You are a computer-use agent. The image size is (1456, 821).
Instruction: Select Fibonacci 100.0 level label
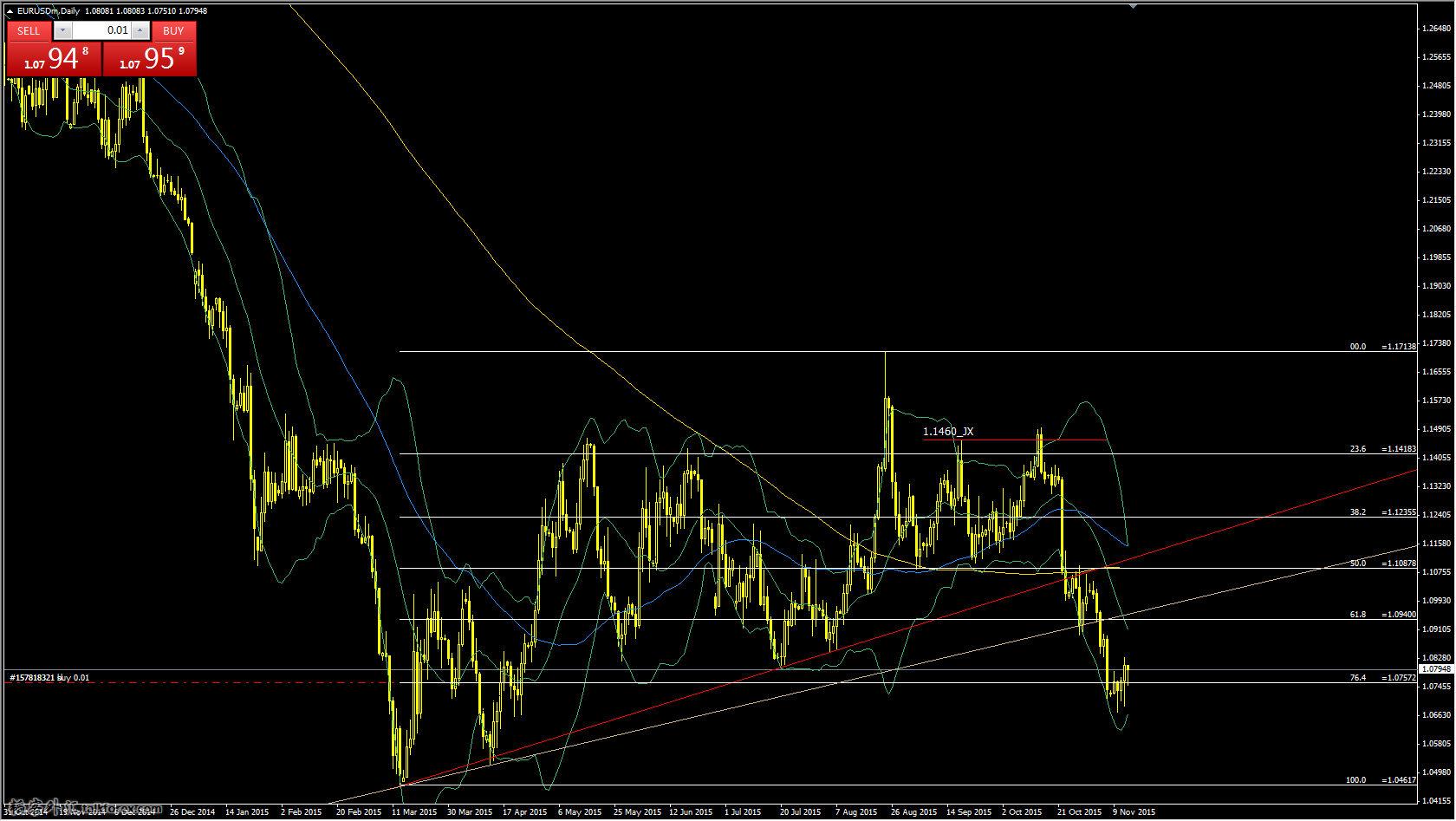point(1355,779)
